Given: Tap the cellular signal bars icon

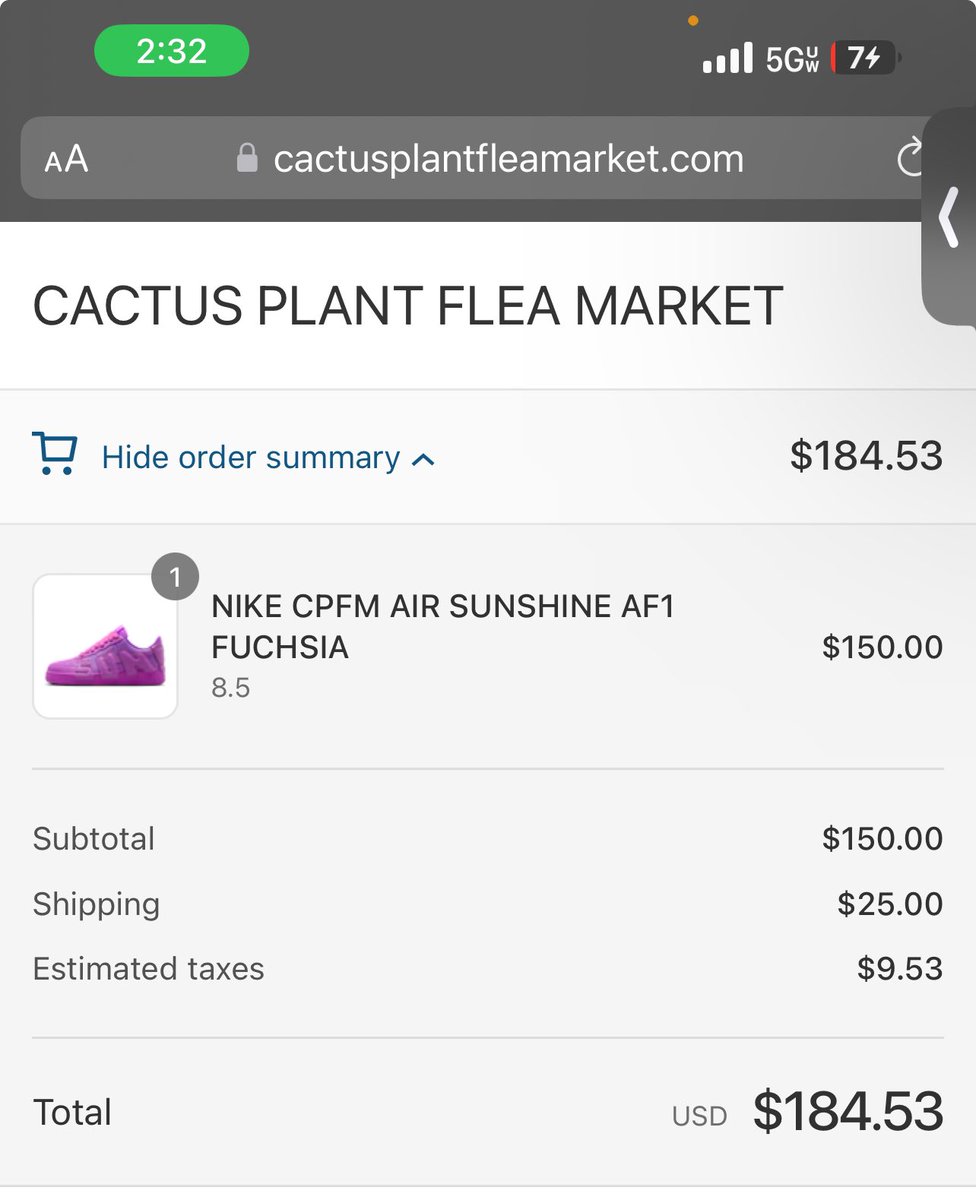Looking at the screenshot, I should click(x=727, y=59).
